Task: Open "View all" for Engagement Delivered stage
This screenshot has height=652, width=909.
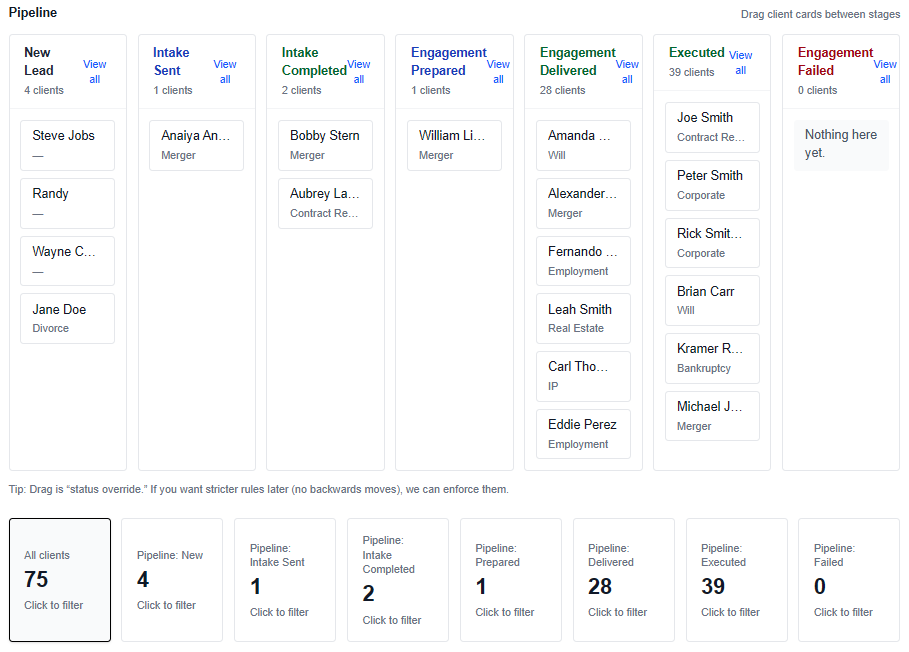Action: (x=626, y=70)
